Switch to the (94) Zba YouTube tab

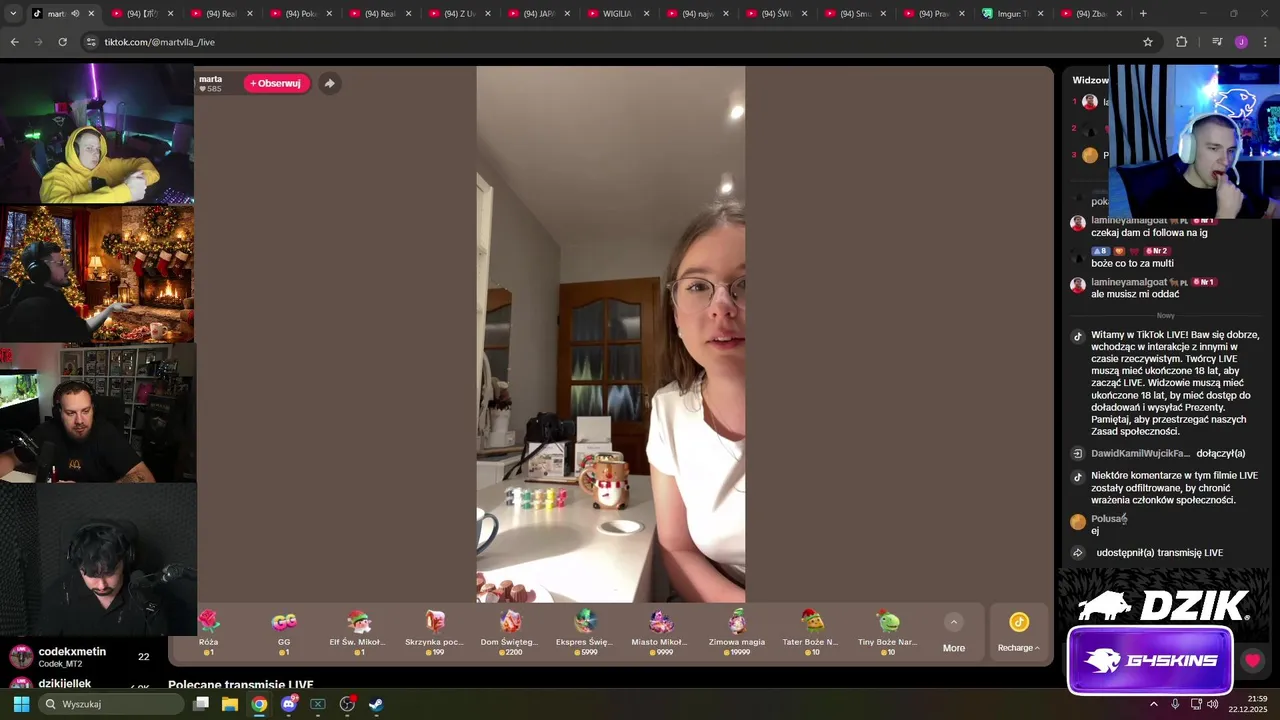pos(1090,14)
